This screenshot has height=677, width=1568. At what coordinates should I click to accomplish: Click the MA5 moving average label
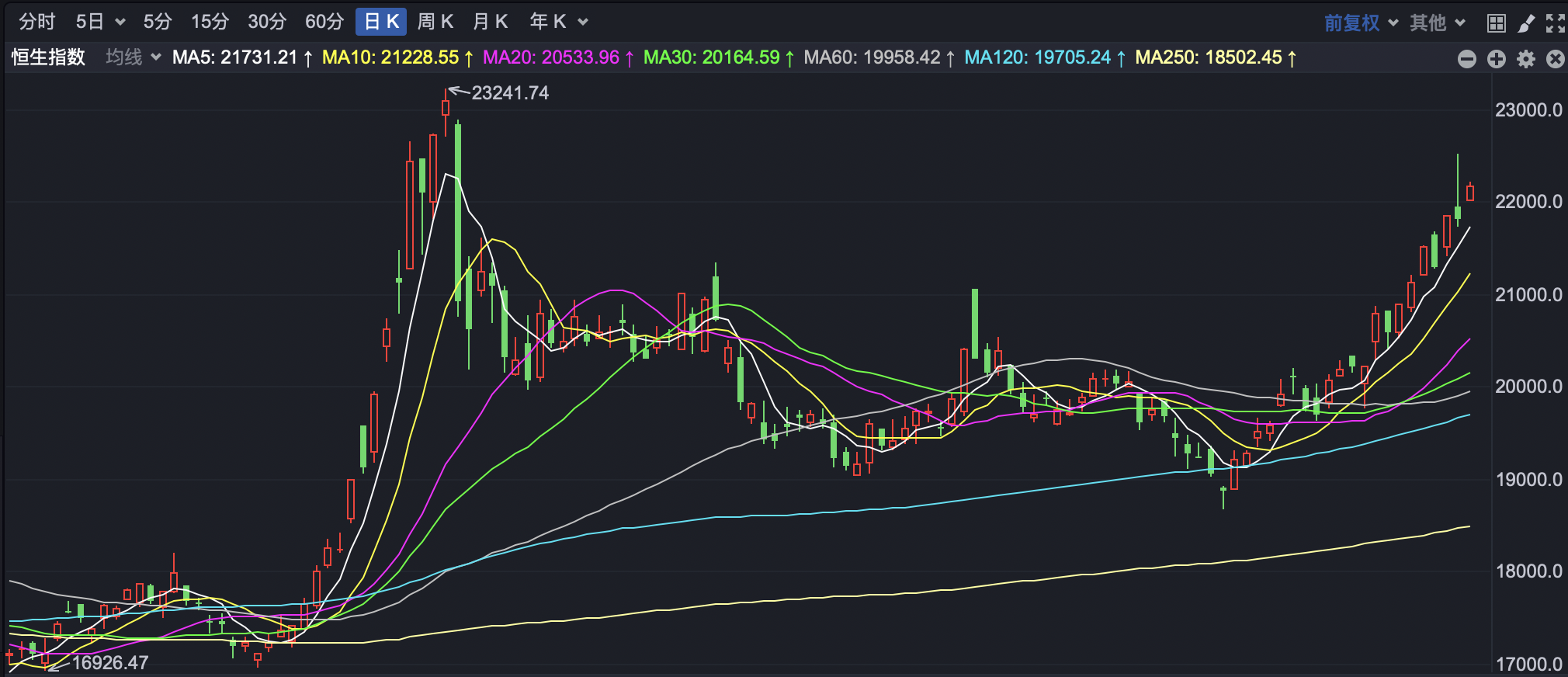pos(241,57)
